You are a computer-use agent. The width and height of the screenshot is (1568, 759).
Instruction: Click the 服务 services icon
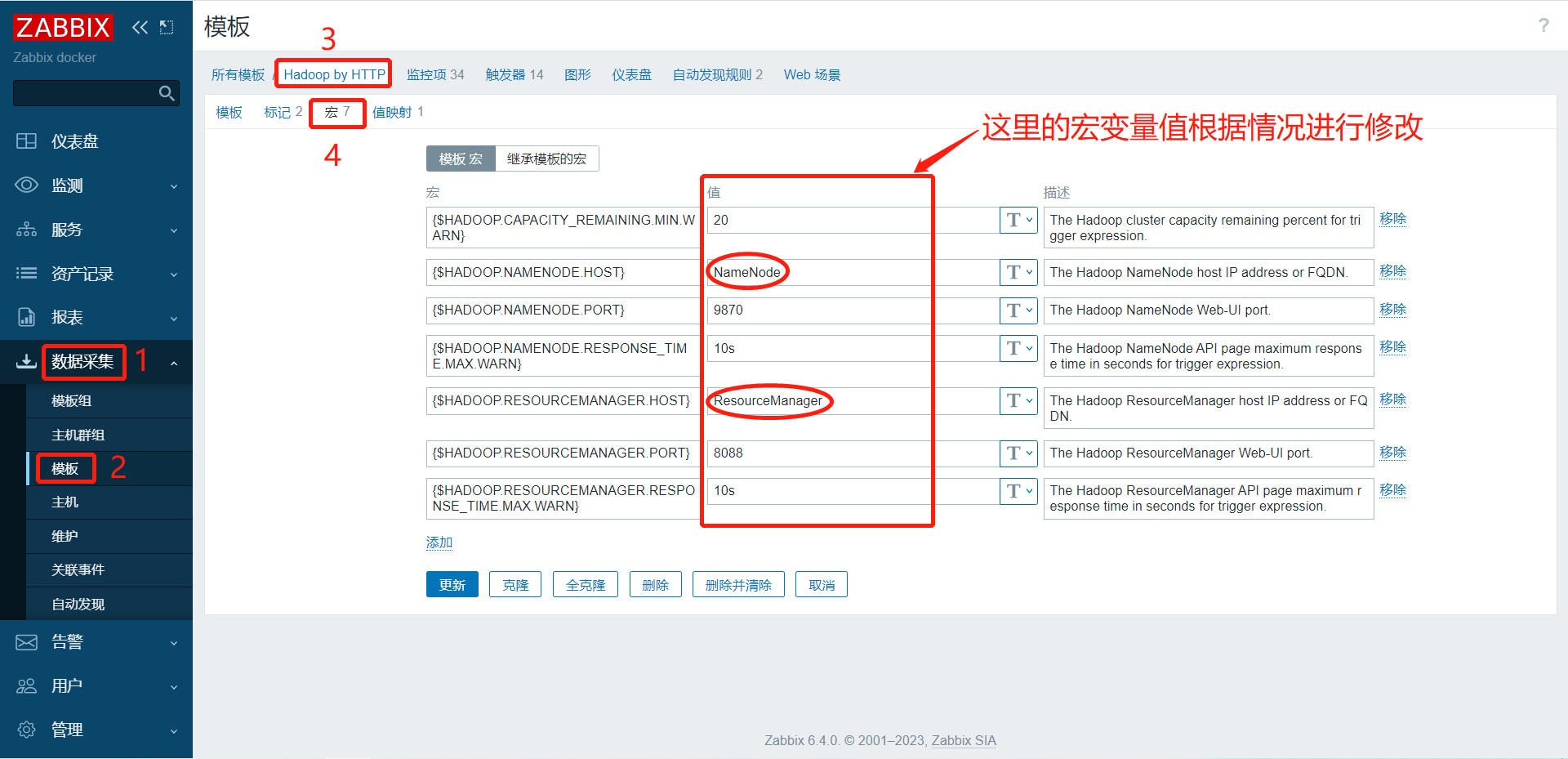click(26, 230)
